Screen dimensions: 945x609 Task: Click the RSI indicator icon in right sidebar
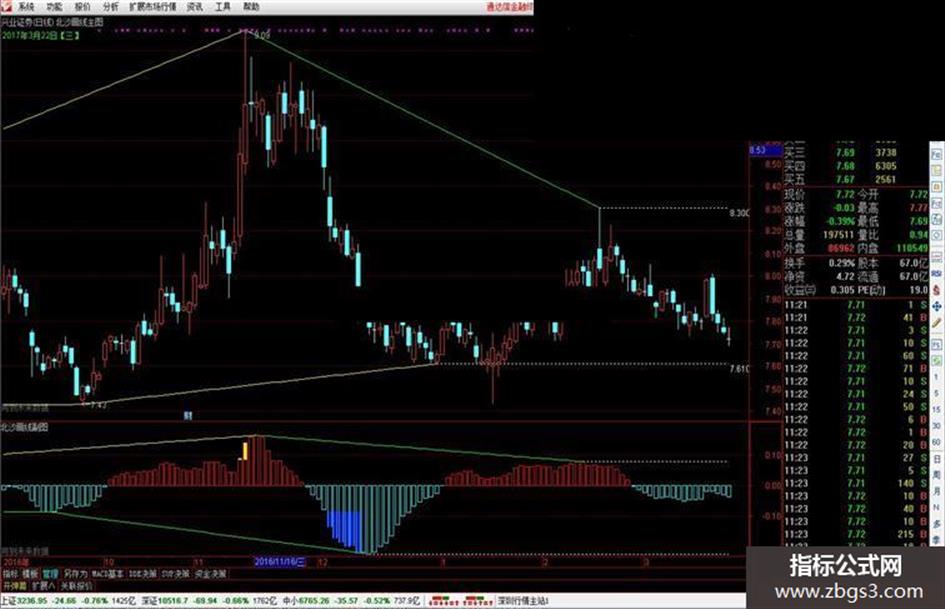point(937,273)
